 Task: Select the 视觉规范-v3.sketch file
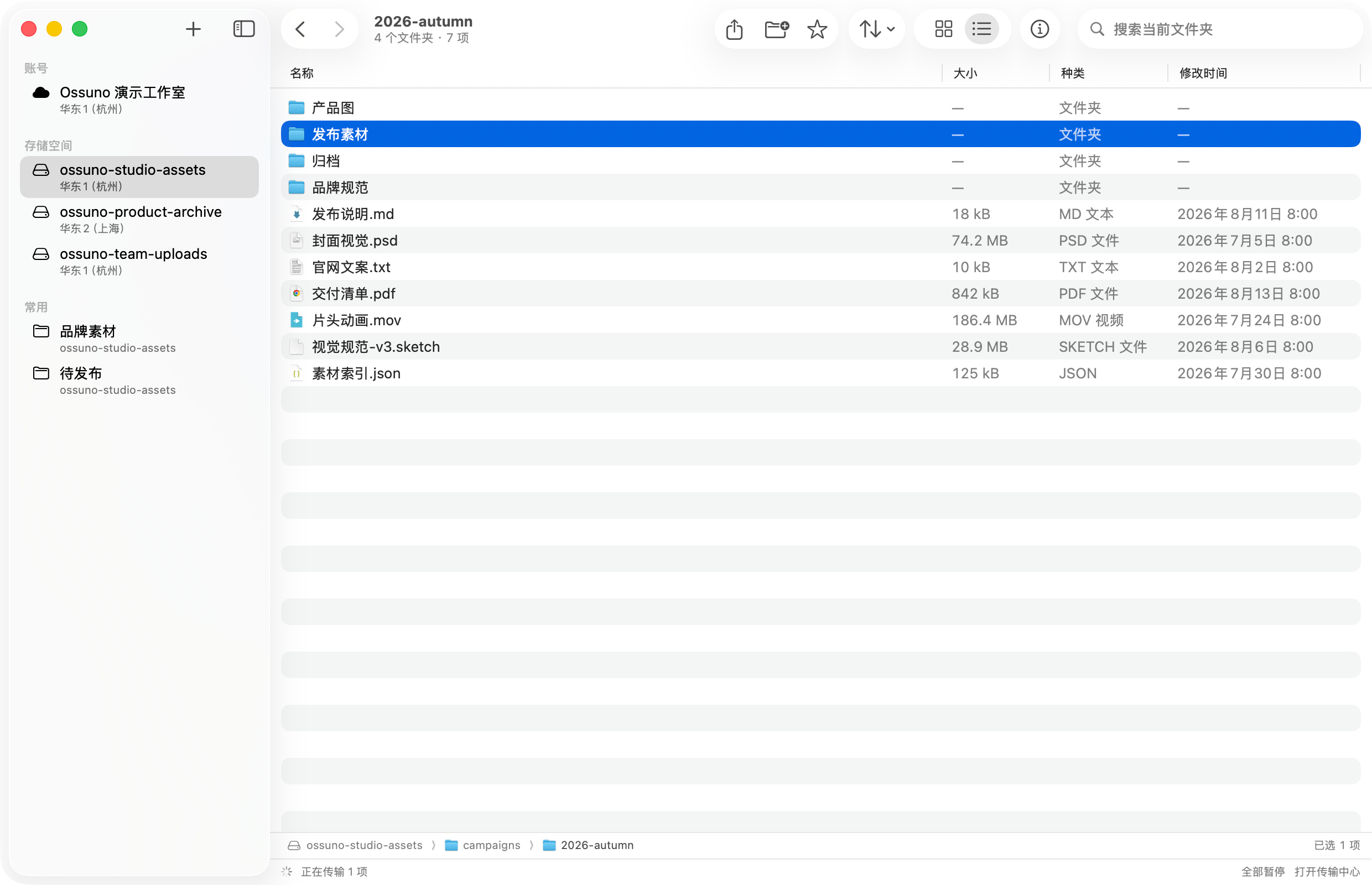point(820,346)
